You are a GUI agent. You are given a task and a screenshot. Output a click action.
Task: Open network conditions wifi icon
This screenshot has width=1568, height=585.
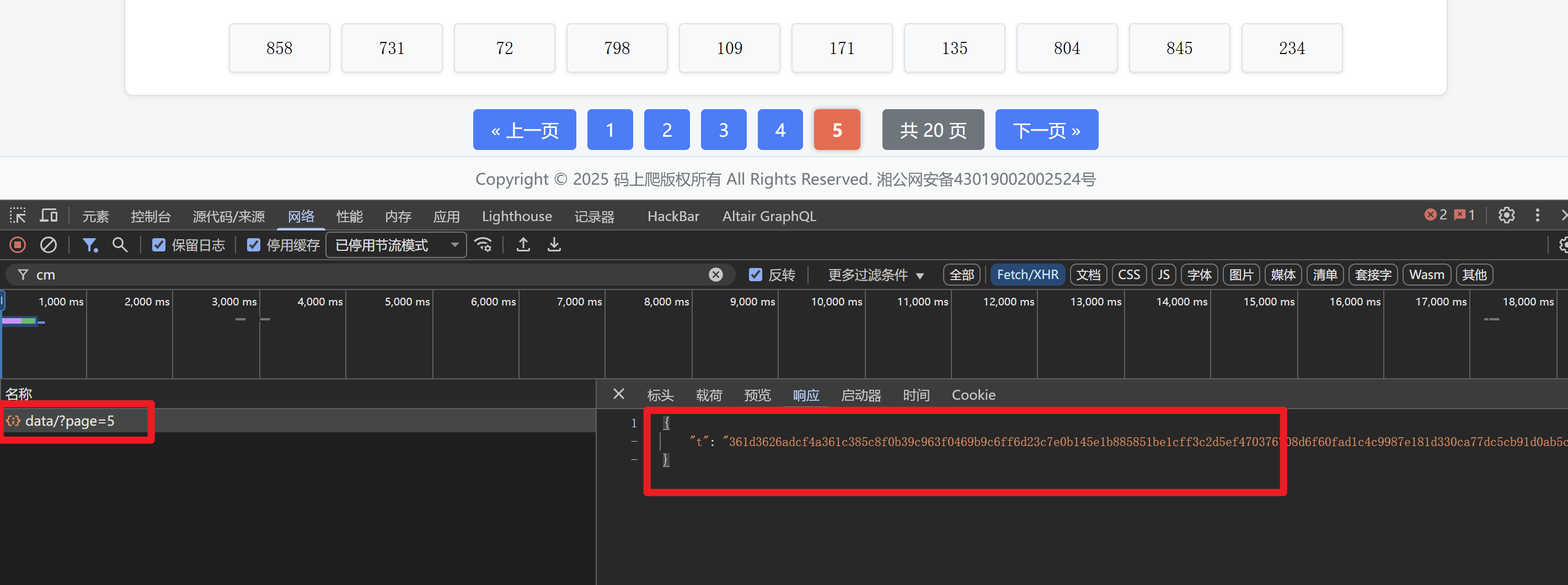[x=483, y=245]
